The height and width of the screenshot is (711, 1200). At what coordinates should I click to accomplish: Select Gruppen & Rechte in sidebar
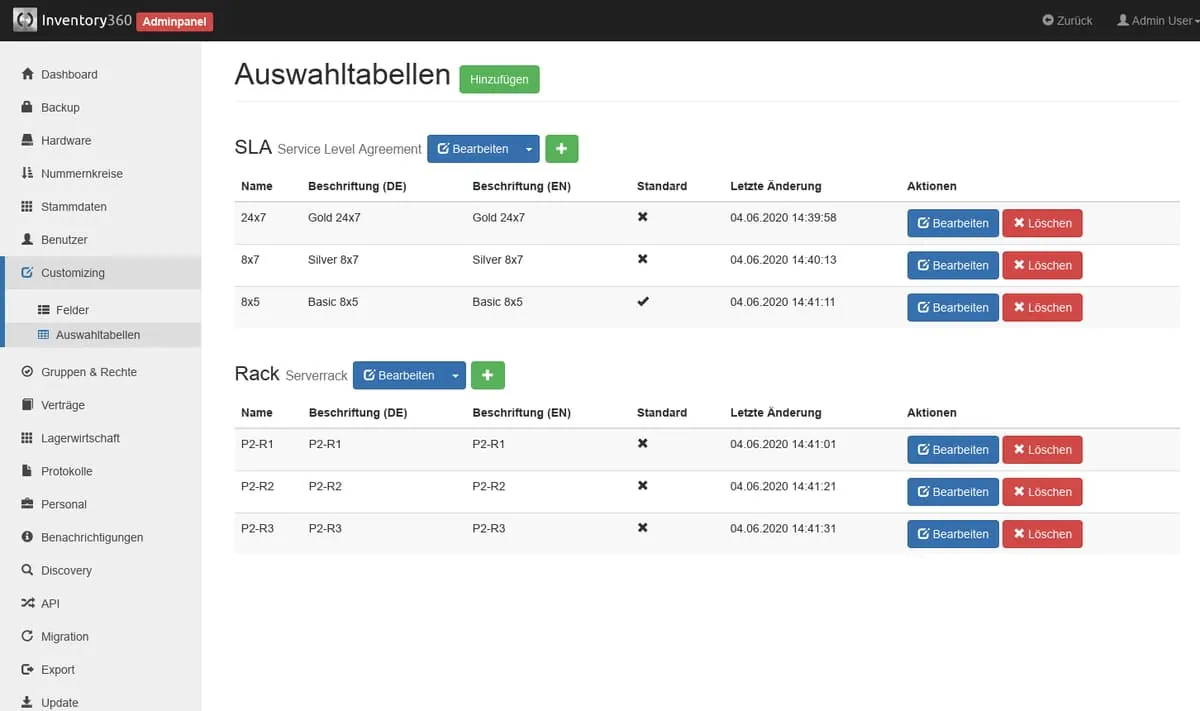(x=88, y=372)
